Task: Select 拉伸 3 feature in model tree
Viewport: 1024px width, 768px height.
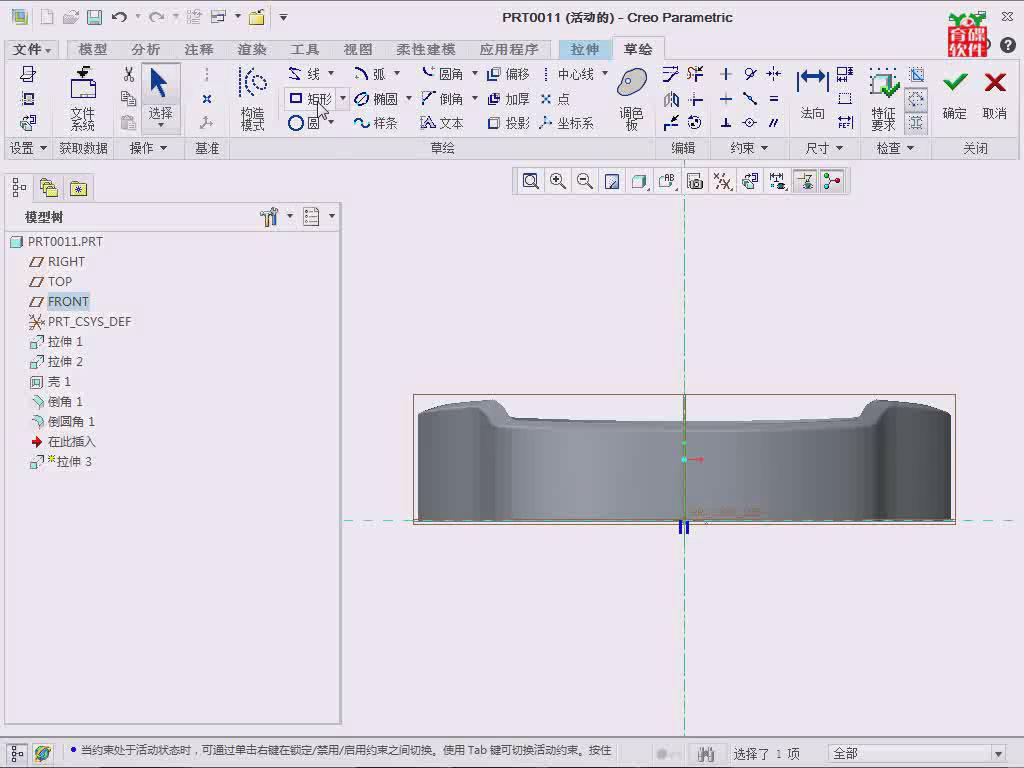Action: (x=61, y=462)
